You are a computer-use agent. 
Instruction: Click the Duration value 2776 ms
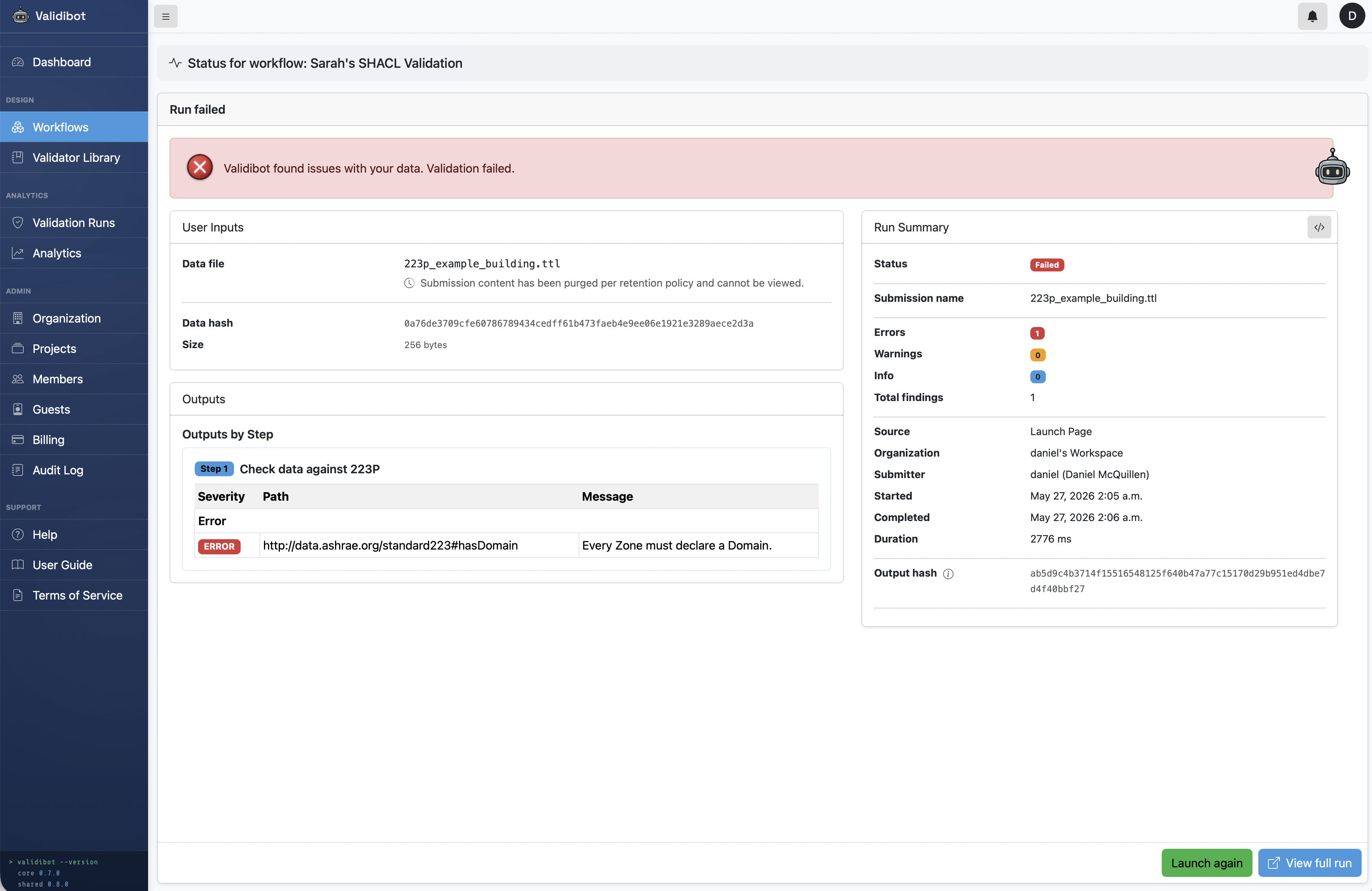1050,539
